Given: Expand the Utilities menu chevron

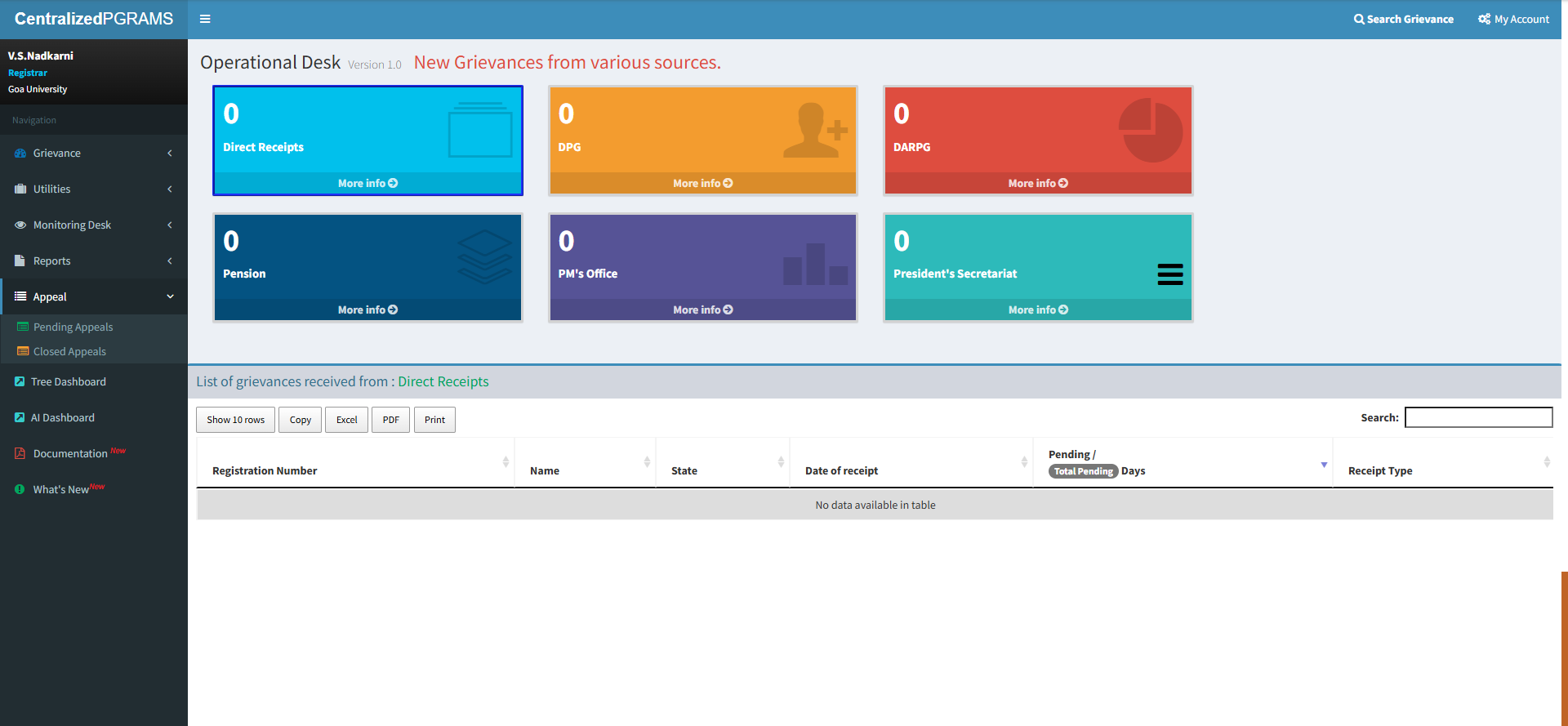Looking at the screenshot, I should click(170, 189).
